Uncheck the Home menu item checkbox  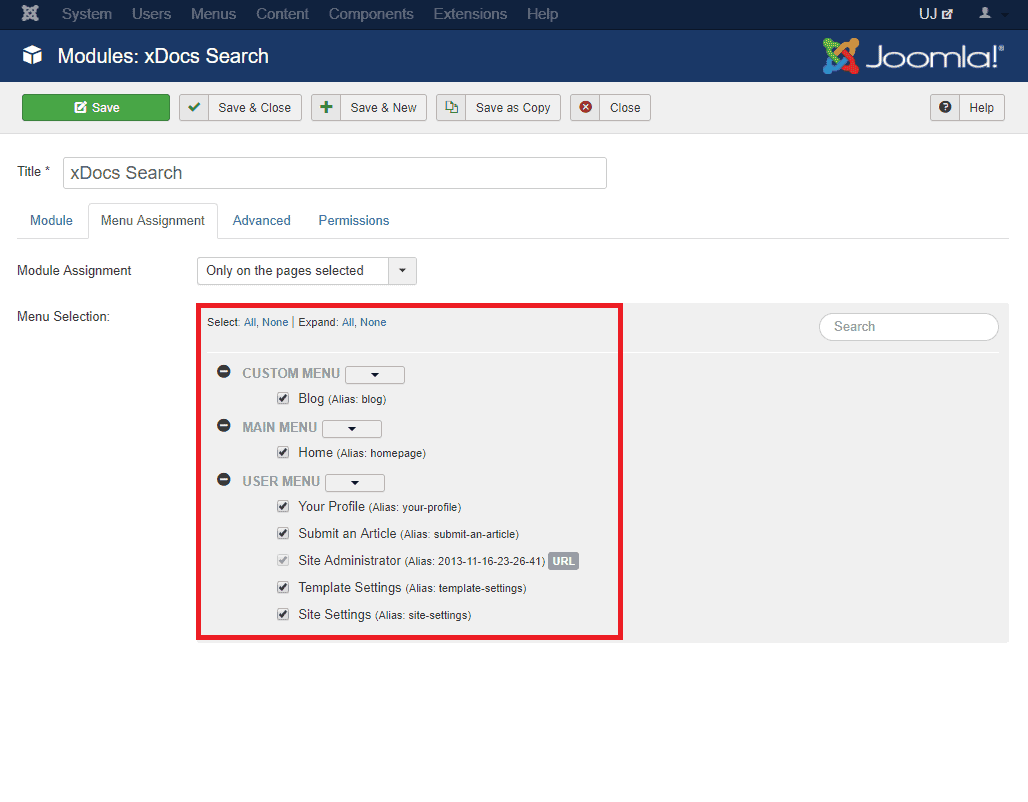point(283,452)
